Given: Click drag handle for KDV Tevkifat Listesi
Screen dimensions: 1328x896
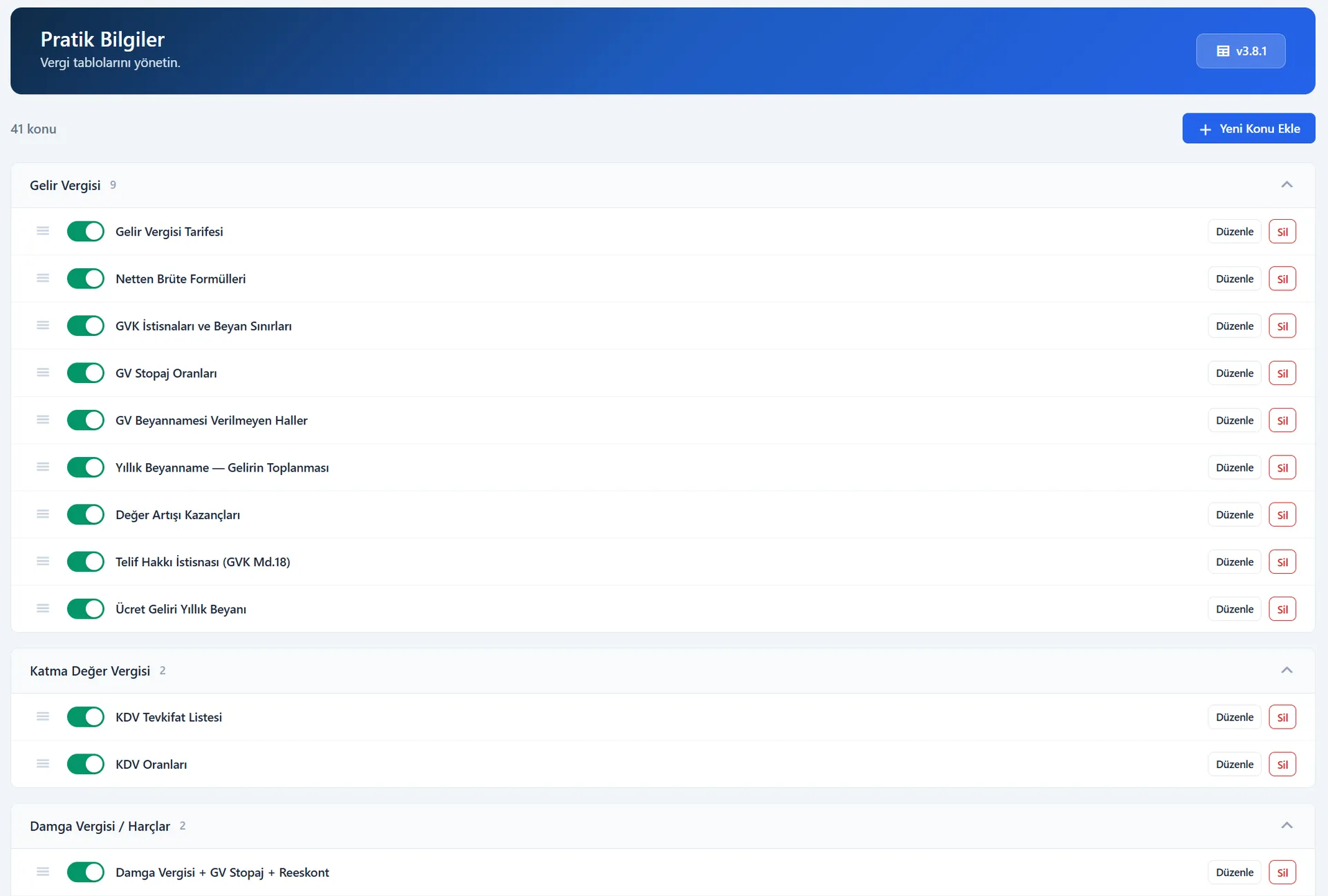Looking at the screenshot, I should (x=43, y=716).
